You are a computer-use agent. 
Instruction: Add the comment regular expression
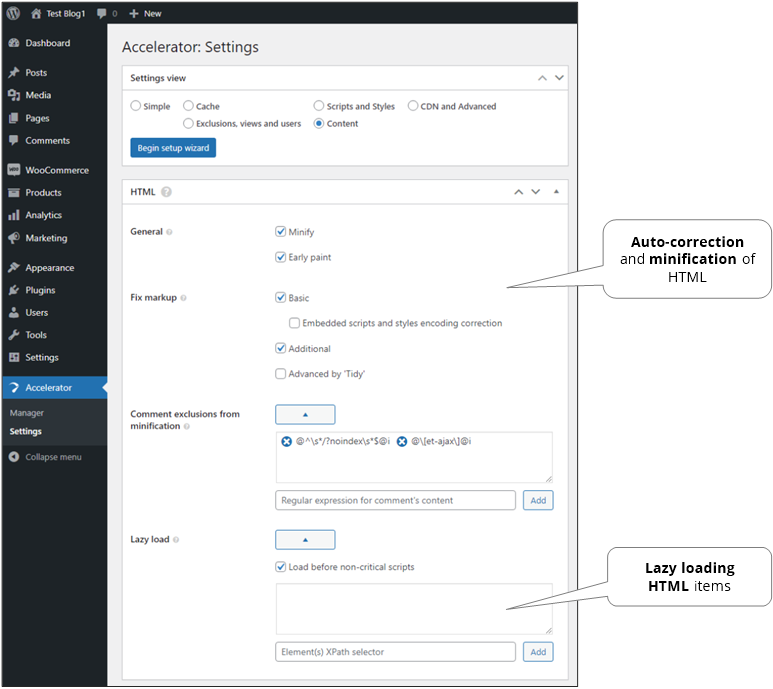538,501
